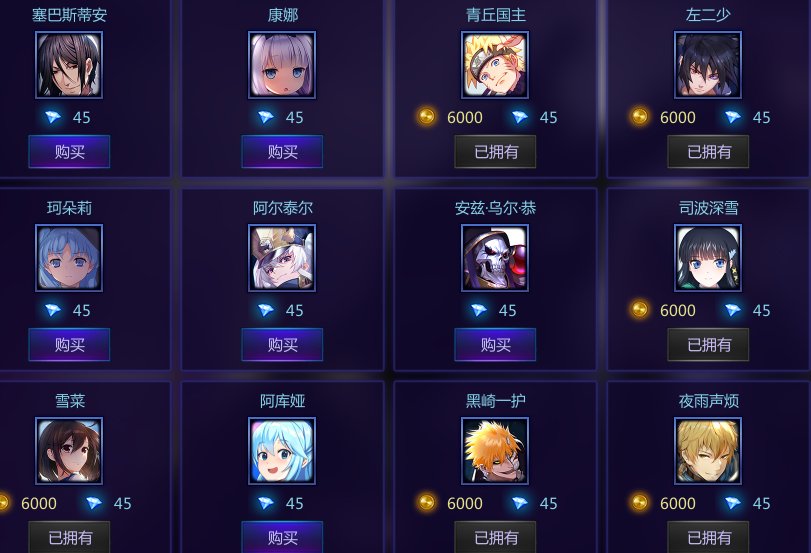
Task: Choose the 珂朵莉 character avatar
Action: (69, 258)
